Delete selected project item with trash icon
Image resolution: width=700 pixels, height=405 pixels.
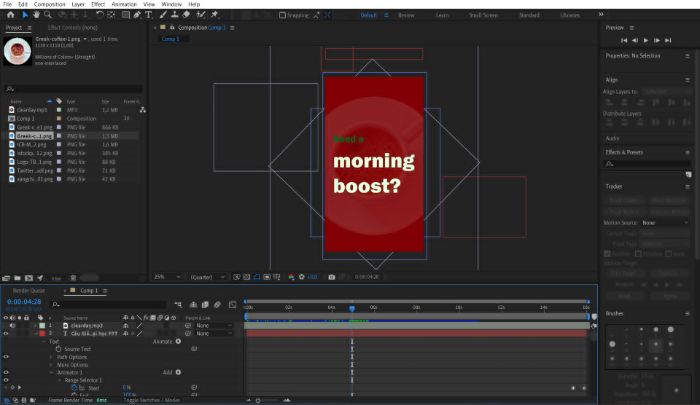click(73, 278)
